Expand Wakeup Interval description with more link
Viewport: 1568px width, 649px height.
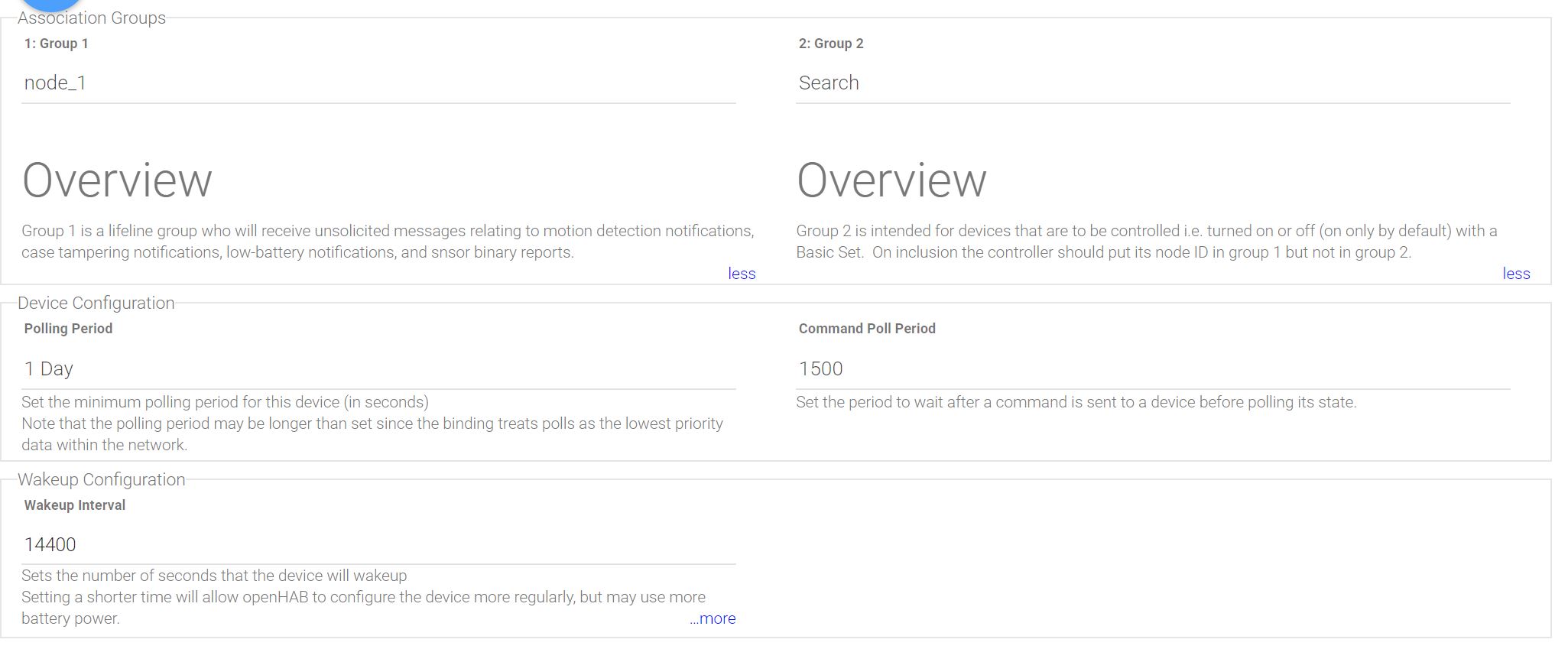(x=713, y=618)
